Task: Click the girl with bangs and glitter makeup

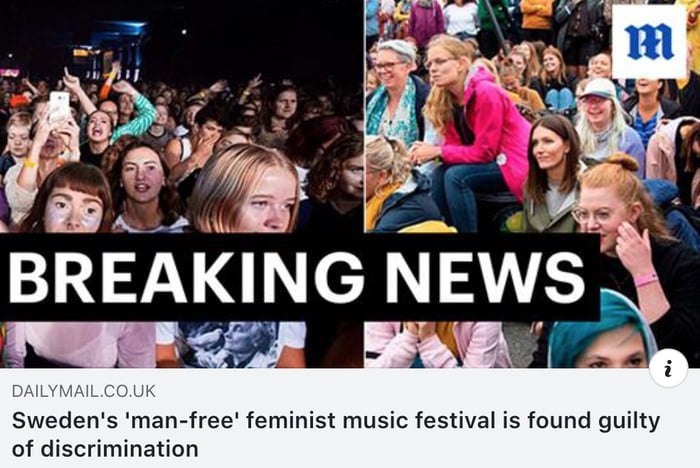Action: click(x=69, y=199)
